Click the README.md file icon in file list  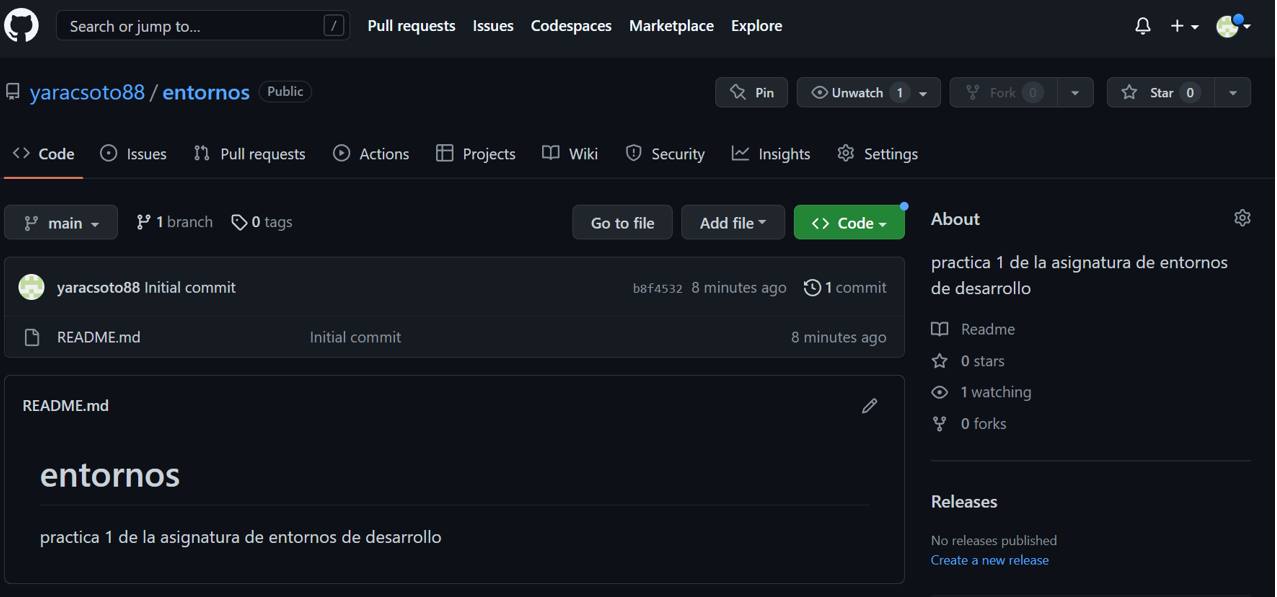point(30,337)
